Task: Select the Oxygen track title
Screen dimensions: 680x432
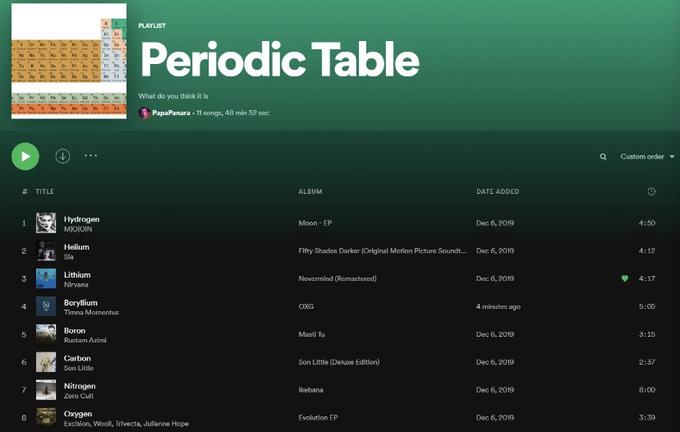Action: pyautogui.click(x=78, y=413)
